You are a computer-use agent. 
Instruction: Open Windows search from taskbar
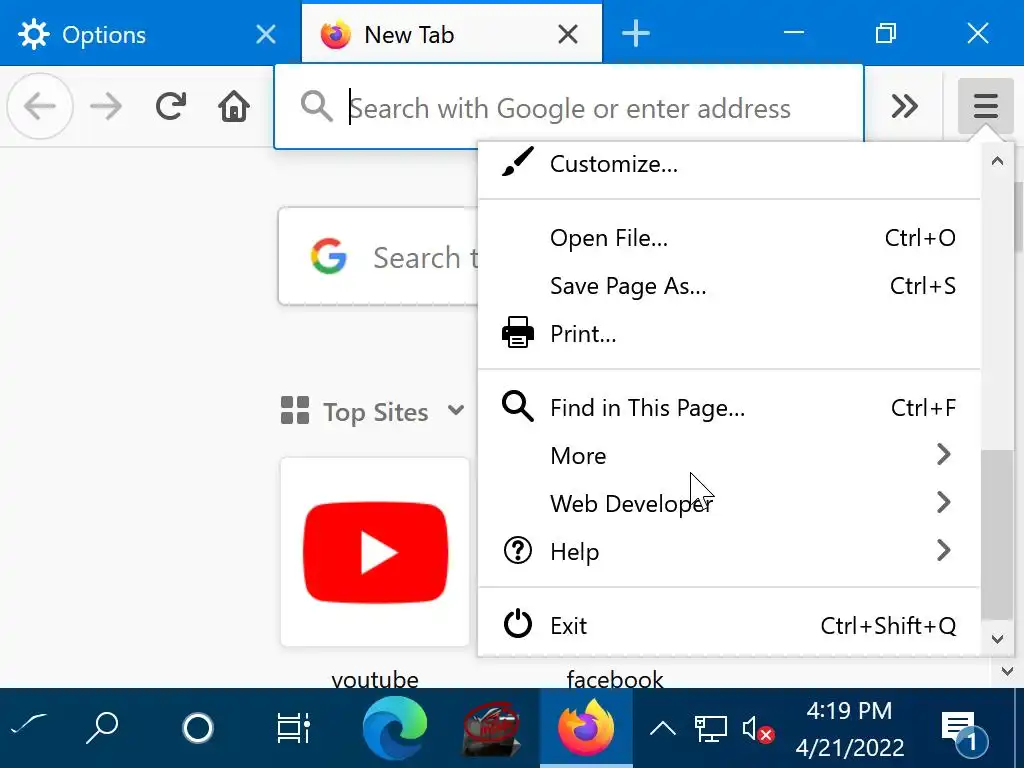(x=103, y=728)
